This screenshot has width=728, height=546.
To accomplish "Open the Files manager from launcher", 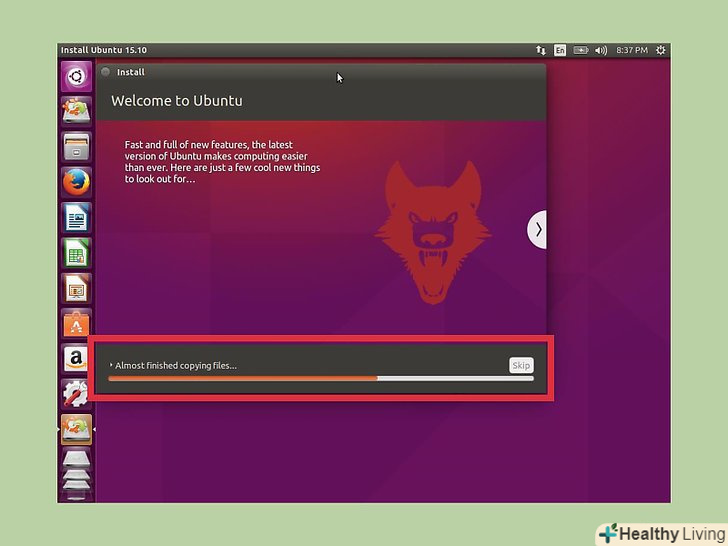I will (x=76, y=146).
